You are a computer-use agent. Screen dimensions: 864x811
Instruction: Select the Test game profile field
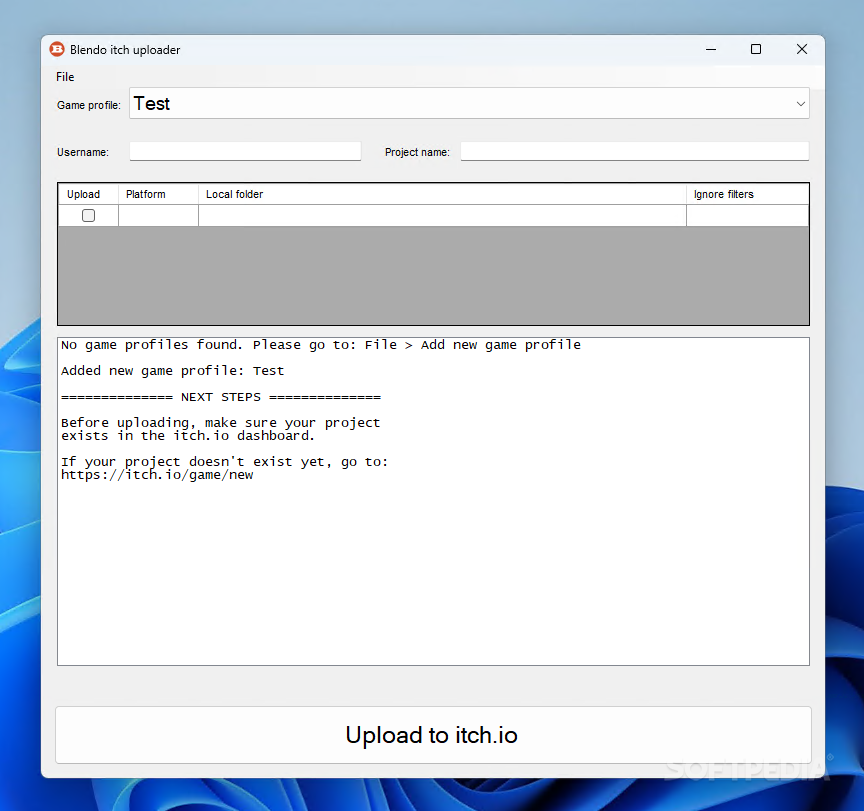pos(469,104)
